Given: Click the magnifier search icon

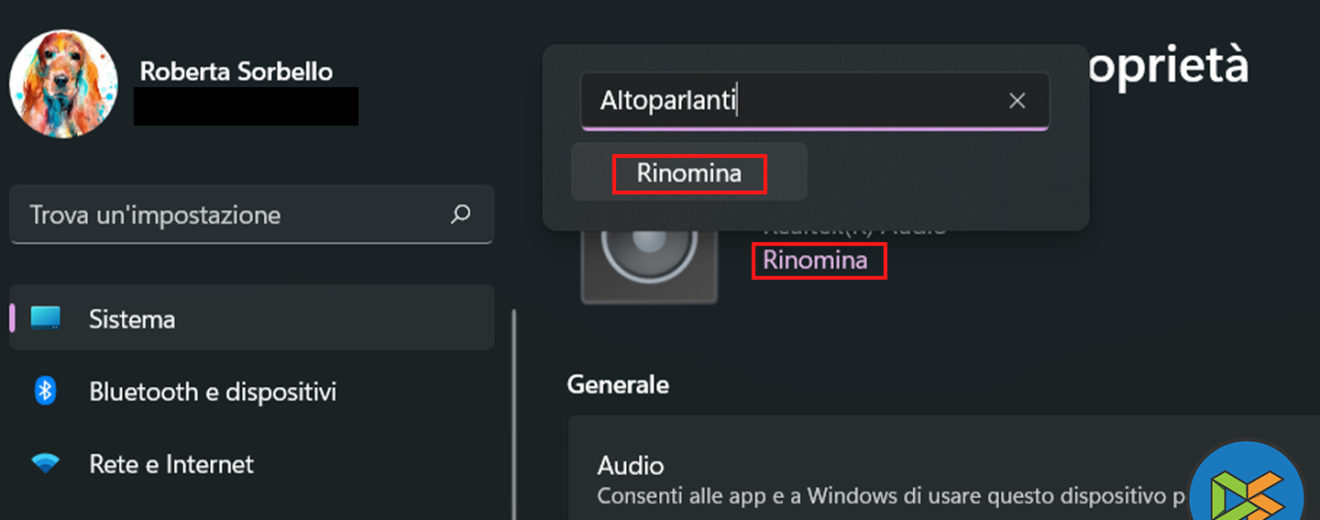Looking at the screenshot, I should (x=460, y=214).
